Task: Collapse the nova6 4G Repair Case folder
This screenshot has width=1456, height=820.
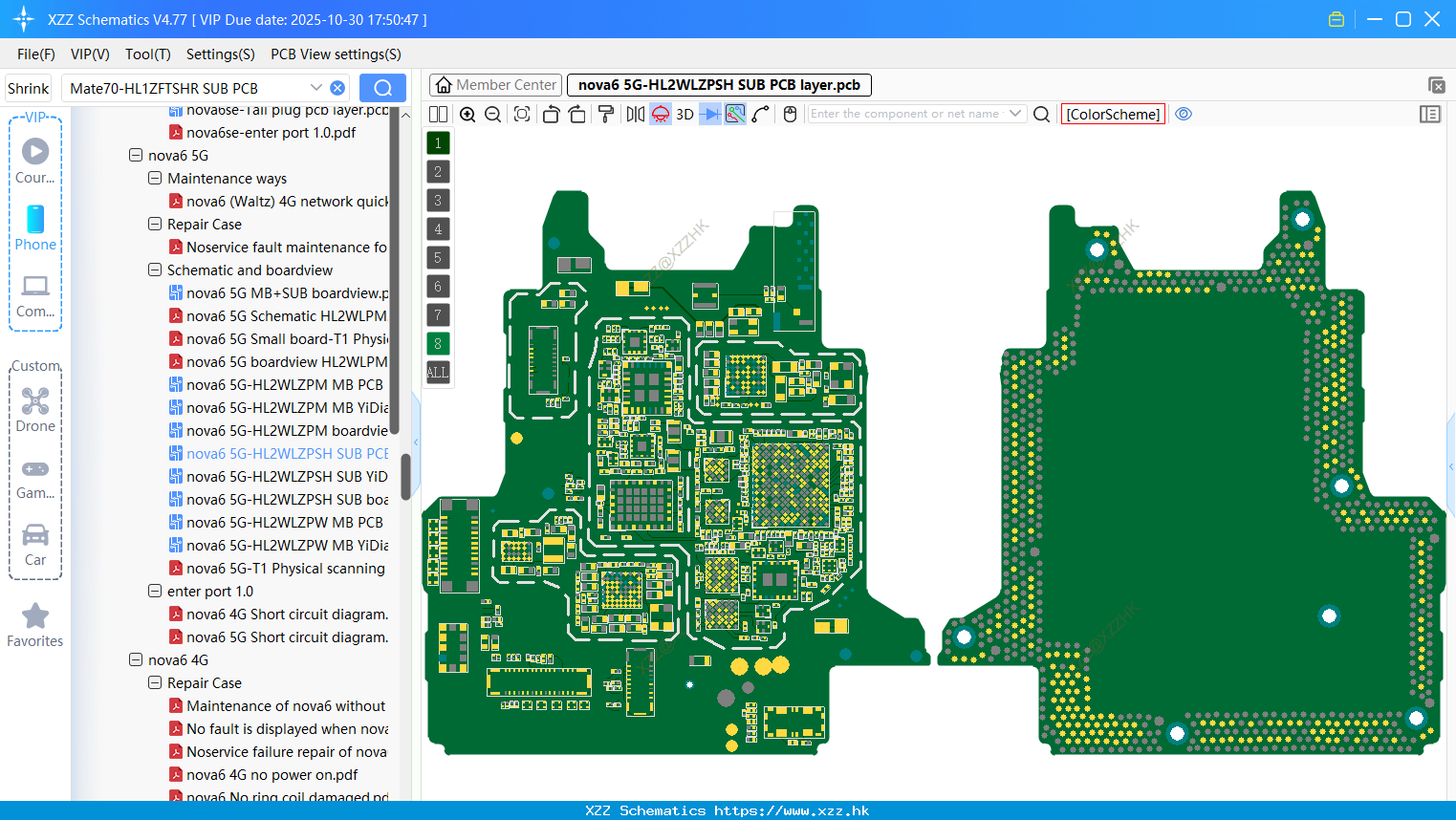Action: (x=155, y=682)
